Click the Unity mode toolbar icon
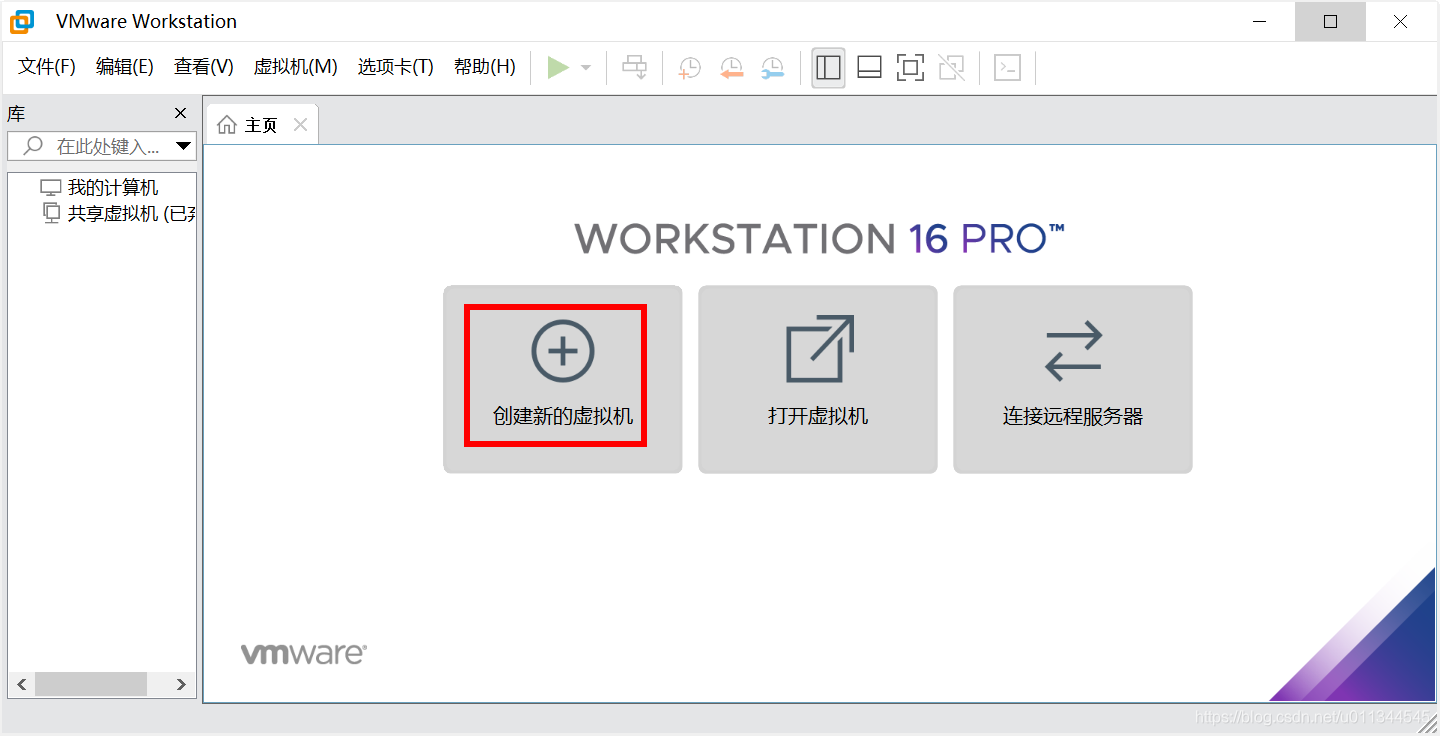 952,67
